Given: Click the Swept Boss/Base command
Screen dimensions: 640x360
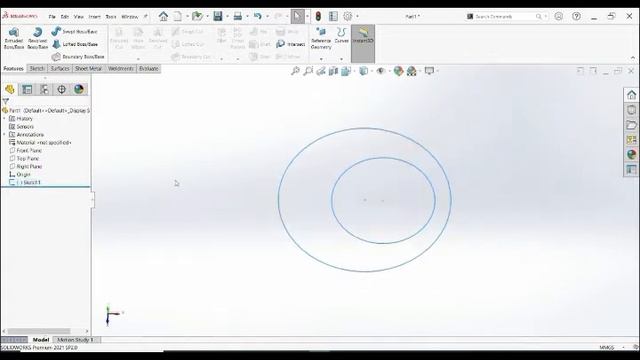Looking at the screenshot, I should coord(74,31).
